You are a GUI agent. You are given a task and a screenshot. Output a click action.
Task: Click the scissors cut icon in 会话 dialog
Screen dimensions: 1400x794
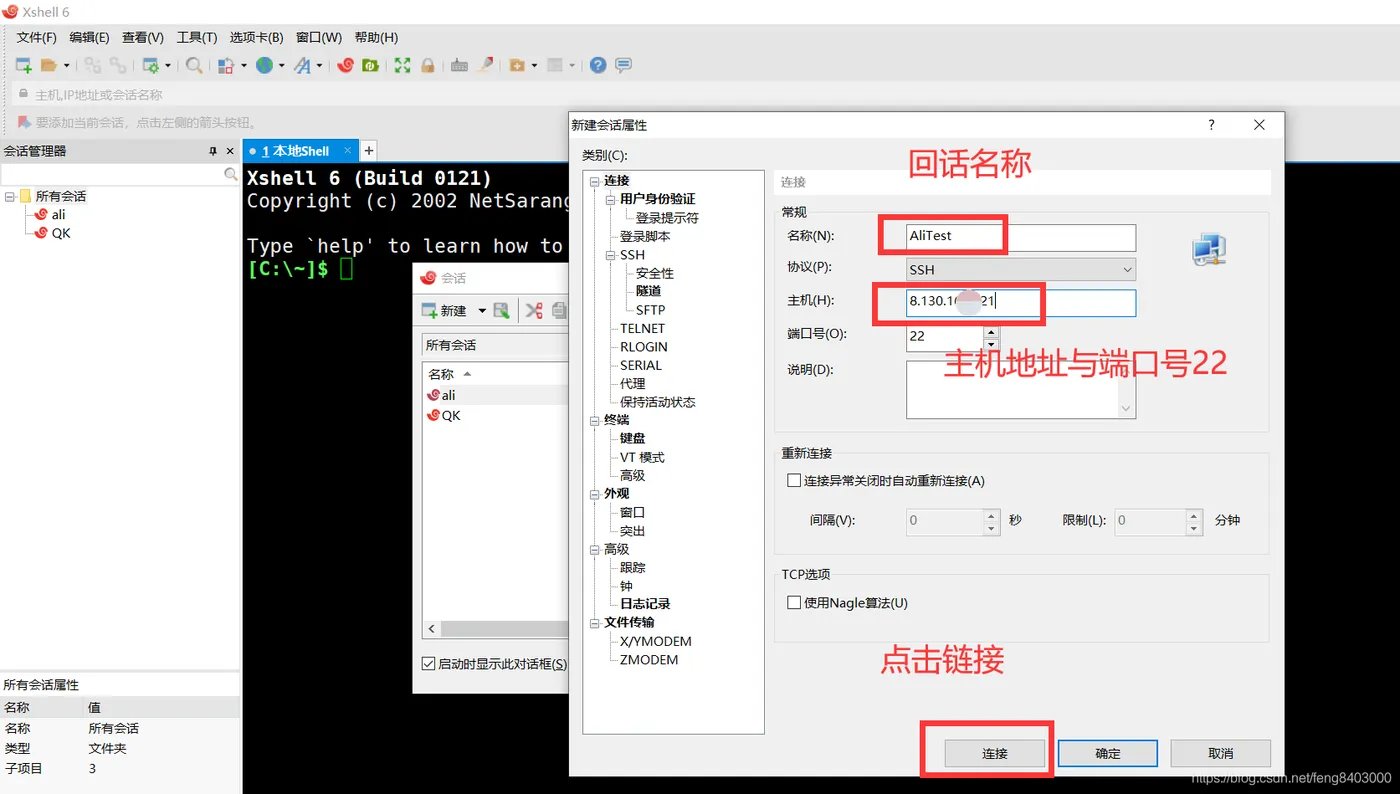[x=534, y=311]
